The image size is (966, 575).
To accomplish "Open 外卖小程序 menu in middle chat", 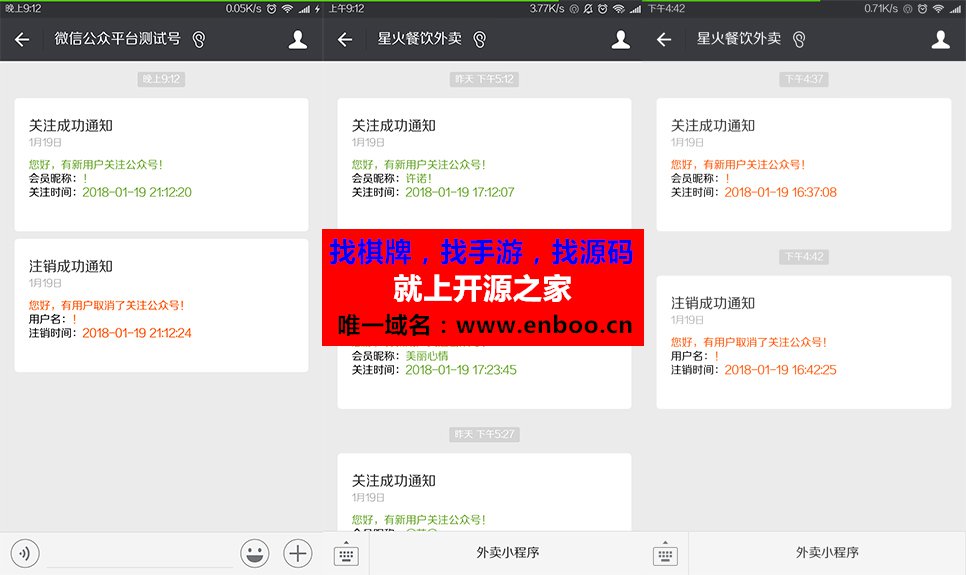I will pyautogui.click(x=507, y=553).
